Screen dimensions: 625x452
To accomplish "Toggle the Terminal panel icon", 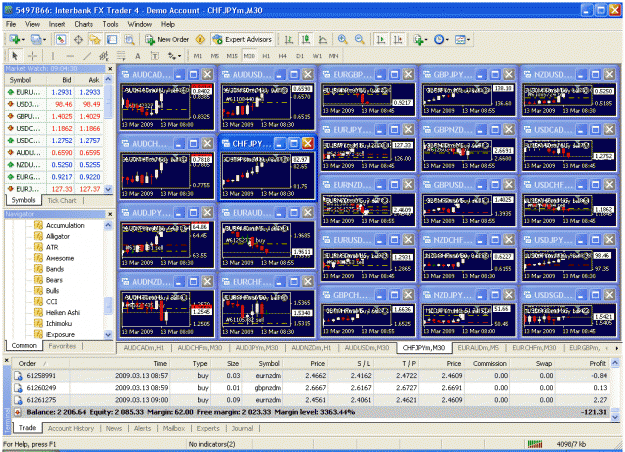I will point(112,39).
